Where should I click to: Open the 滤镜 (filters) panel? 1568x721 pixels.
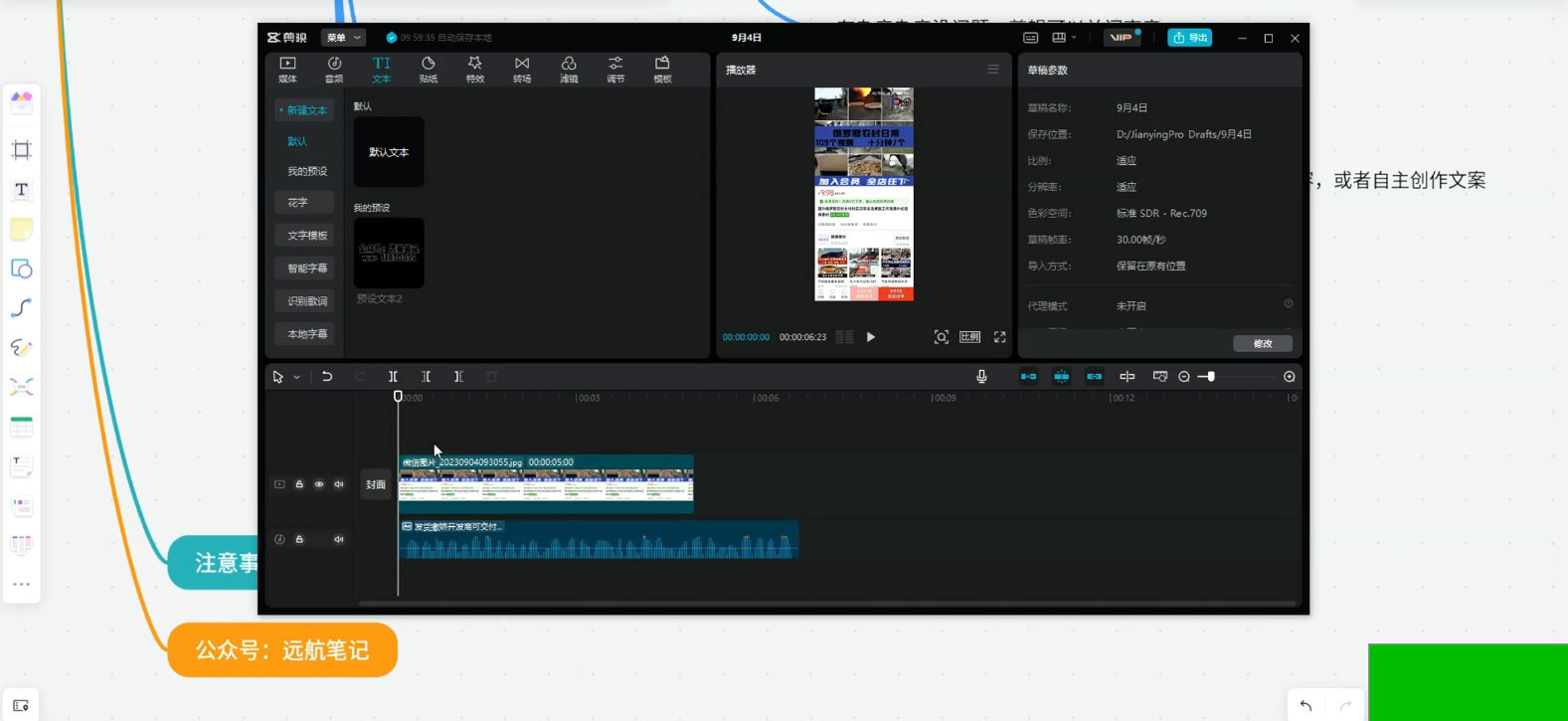tap(568, 69)
